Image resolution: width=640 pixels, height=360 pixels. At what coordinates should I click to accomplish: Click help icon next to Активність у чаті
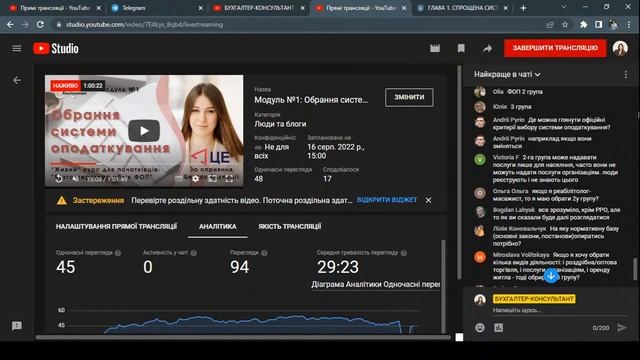point(194,253)
